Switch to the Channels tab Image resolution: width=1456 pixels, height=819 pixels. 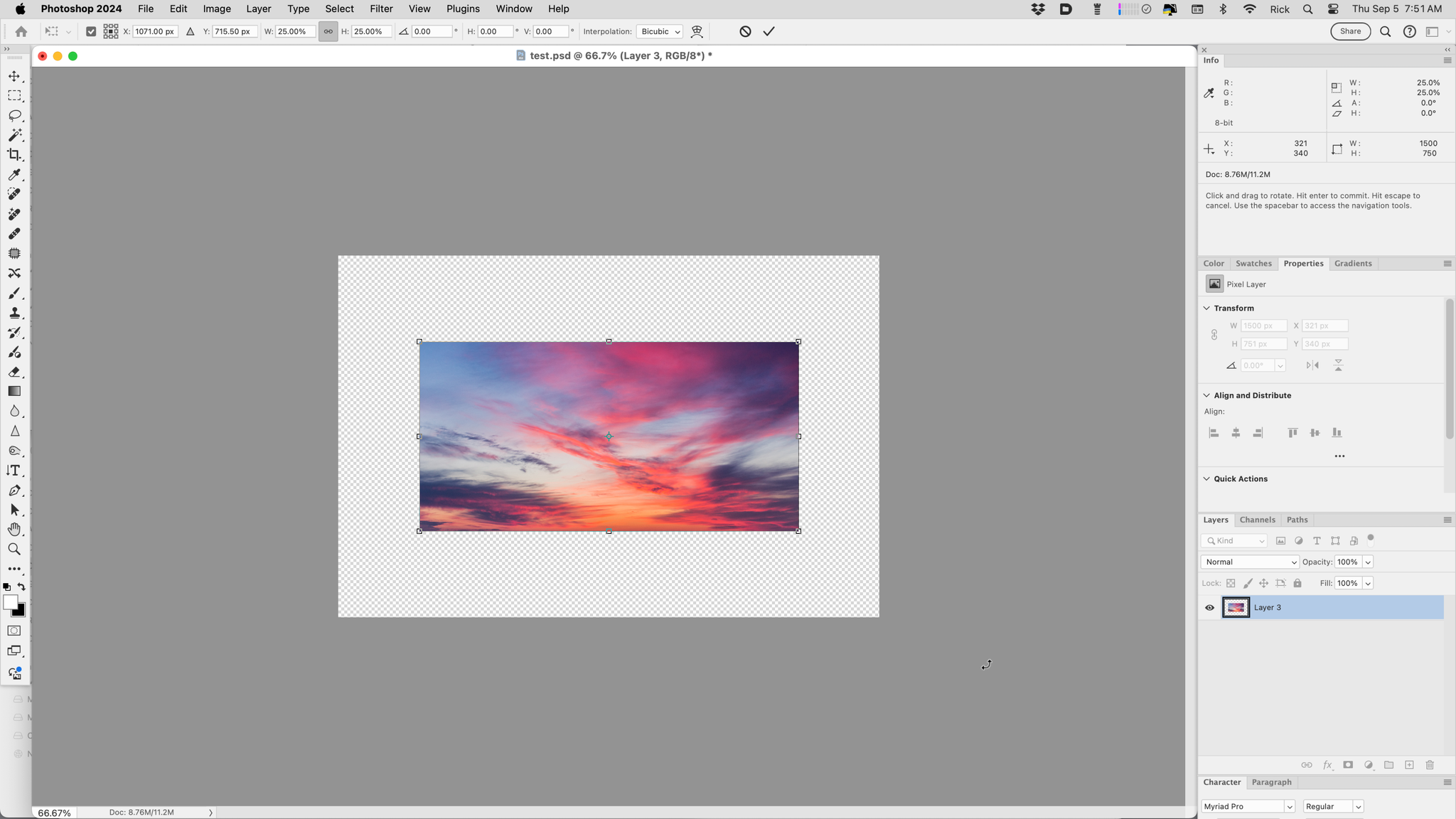click(x=1256, y=520)
